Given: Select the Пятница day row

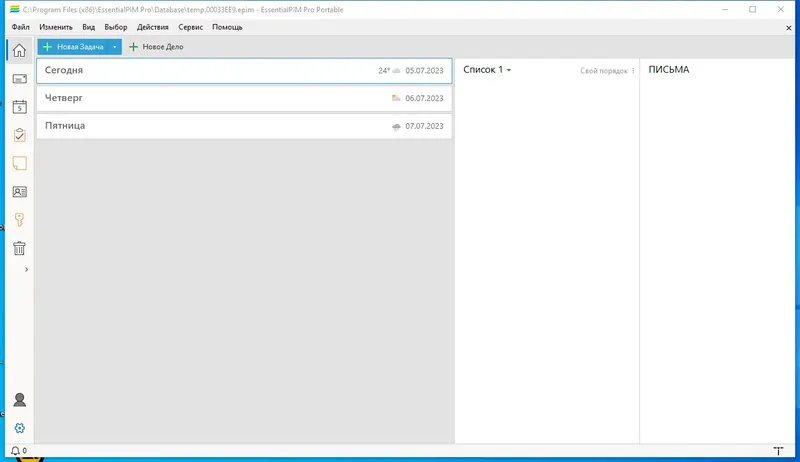Looking at the screenshot, I should point(244,125).
